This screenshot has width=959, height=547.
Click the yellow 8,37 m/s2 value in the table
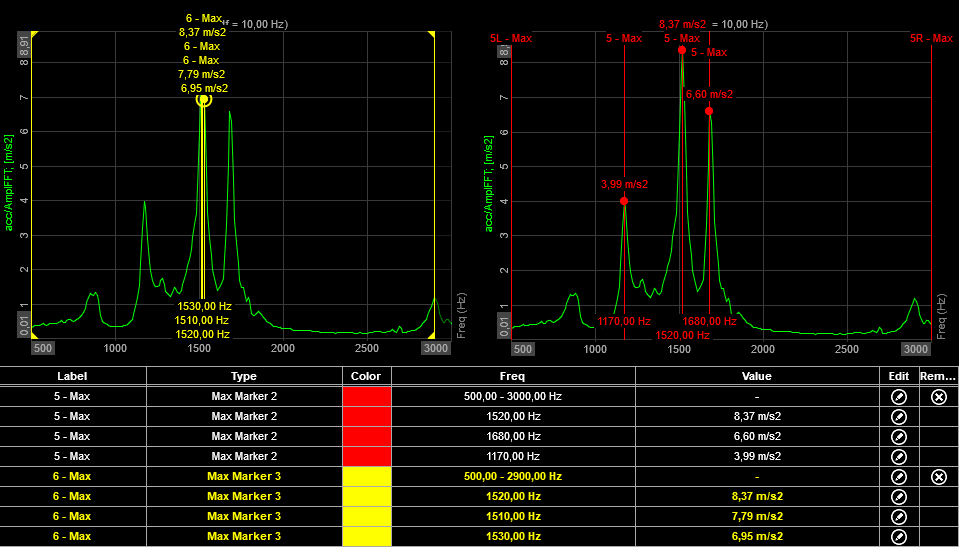[x=757, y=496]
